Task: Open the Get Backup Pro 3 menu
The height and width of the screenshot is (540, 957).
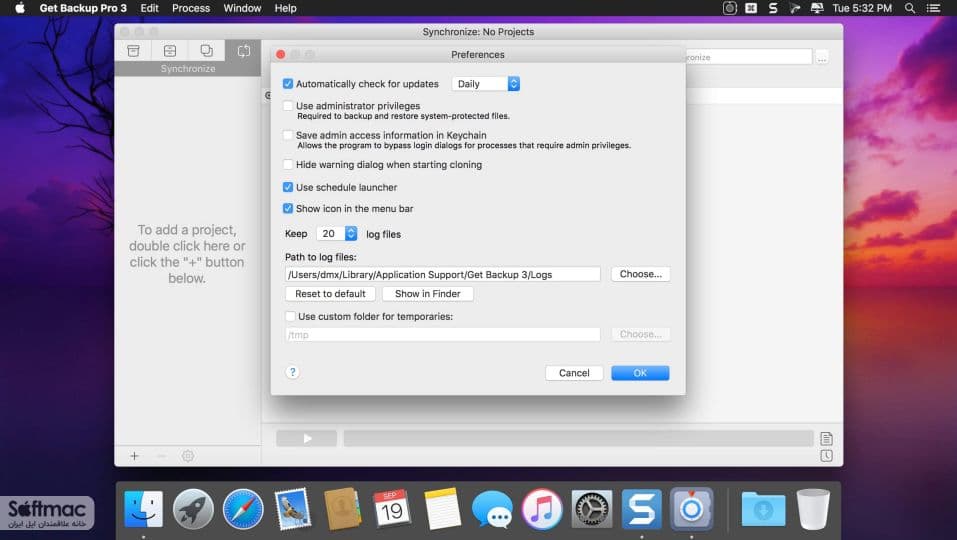Action: pos(83,8)
